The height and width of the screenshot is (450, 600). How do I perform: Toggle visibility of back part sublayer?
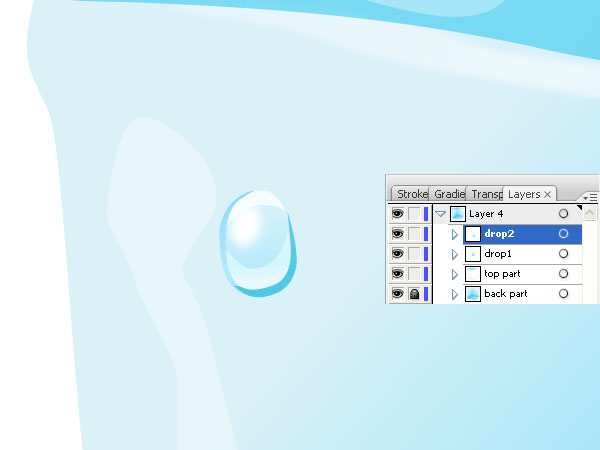tap(398, 293)
